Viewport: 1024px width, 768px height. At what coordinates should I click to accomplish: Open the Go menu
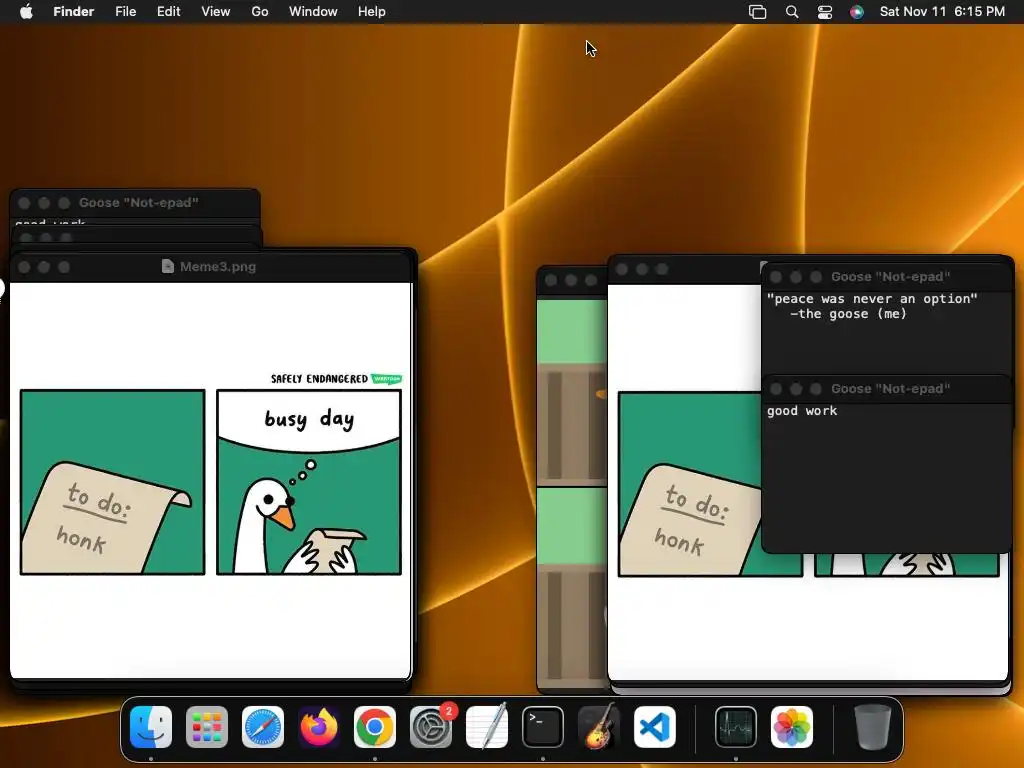tap(260, 12)
